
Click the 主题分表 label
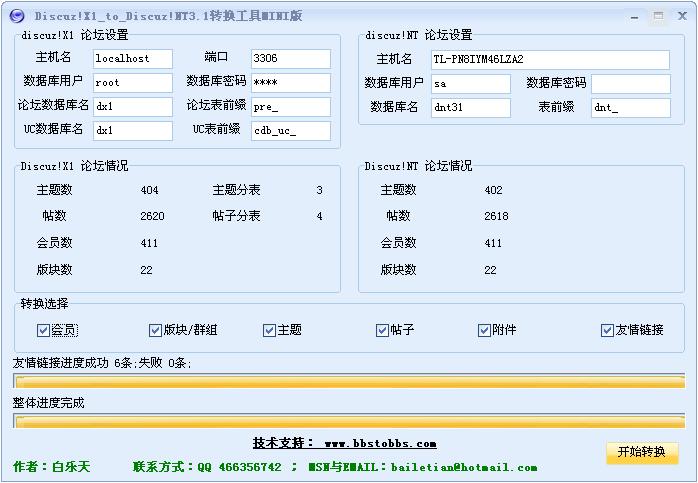point(236,190)
